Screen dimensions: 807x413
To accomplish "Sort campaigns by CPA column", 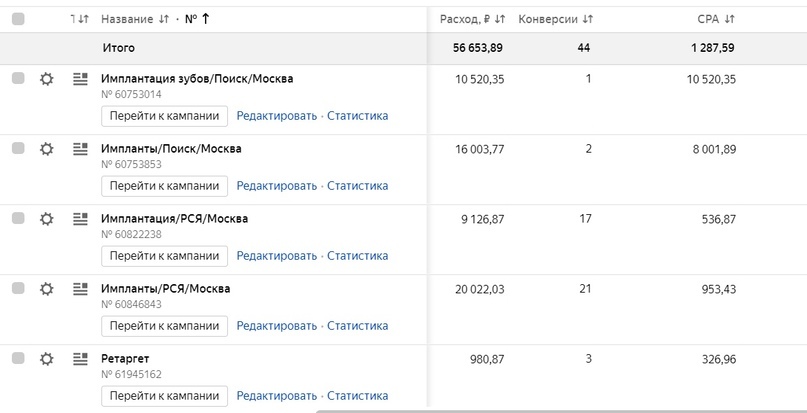I will pos(715,19).
